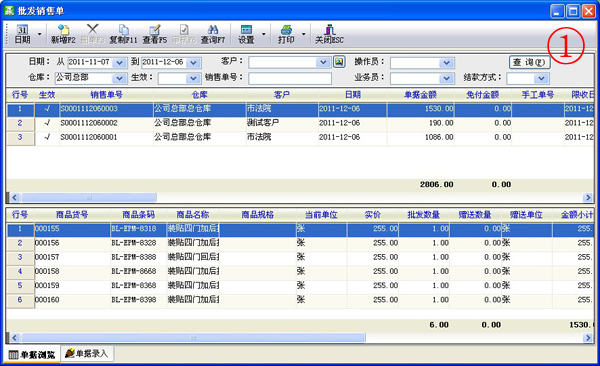The height and width of the screenshot is (366, 600).
Task: Click the lower grid's right scroll arrow
Action: click(x=588, y=338)
